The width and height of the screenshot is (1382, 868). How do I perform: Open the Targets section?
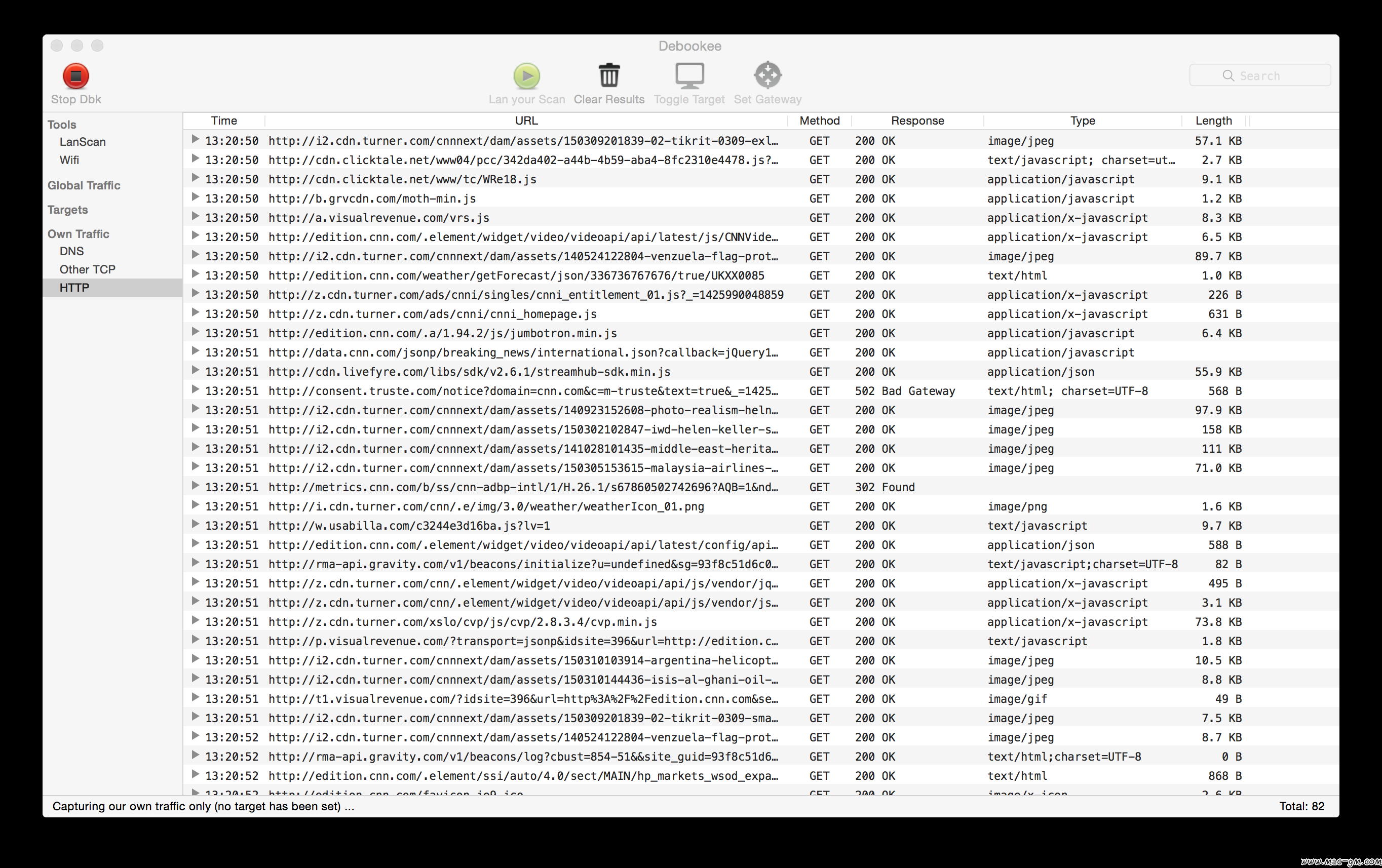[68, 210]
